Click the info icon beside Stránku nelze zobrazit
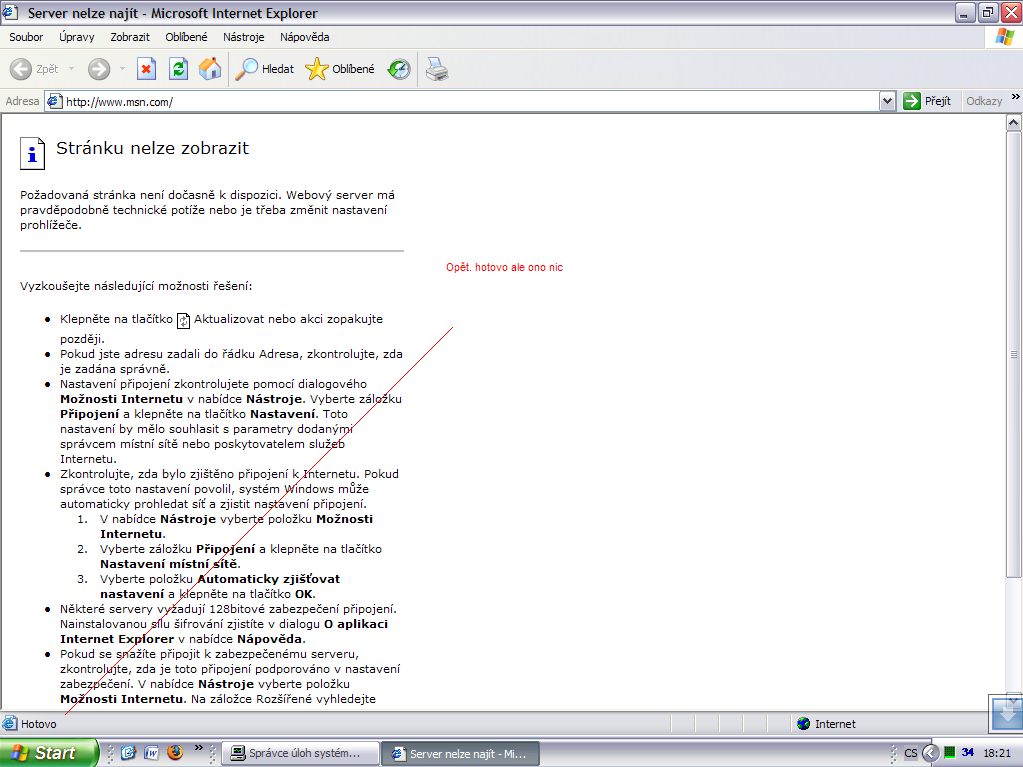The image size is (1023, 767). pos(32,153)
